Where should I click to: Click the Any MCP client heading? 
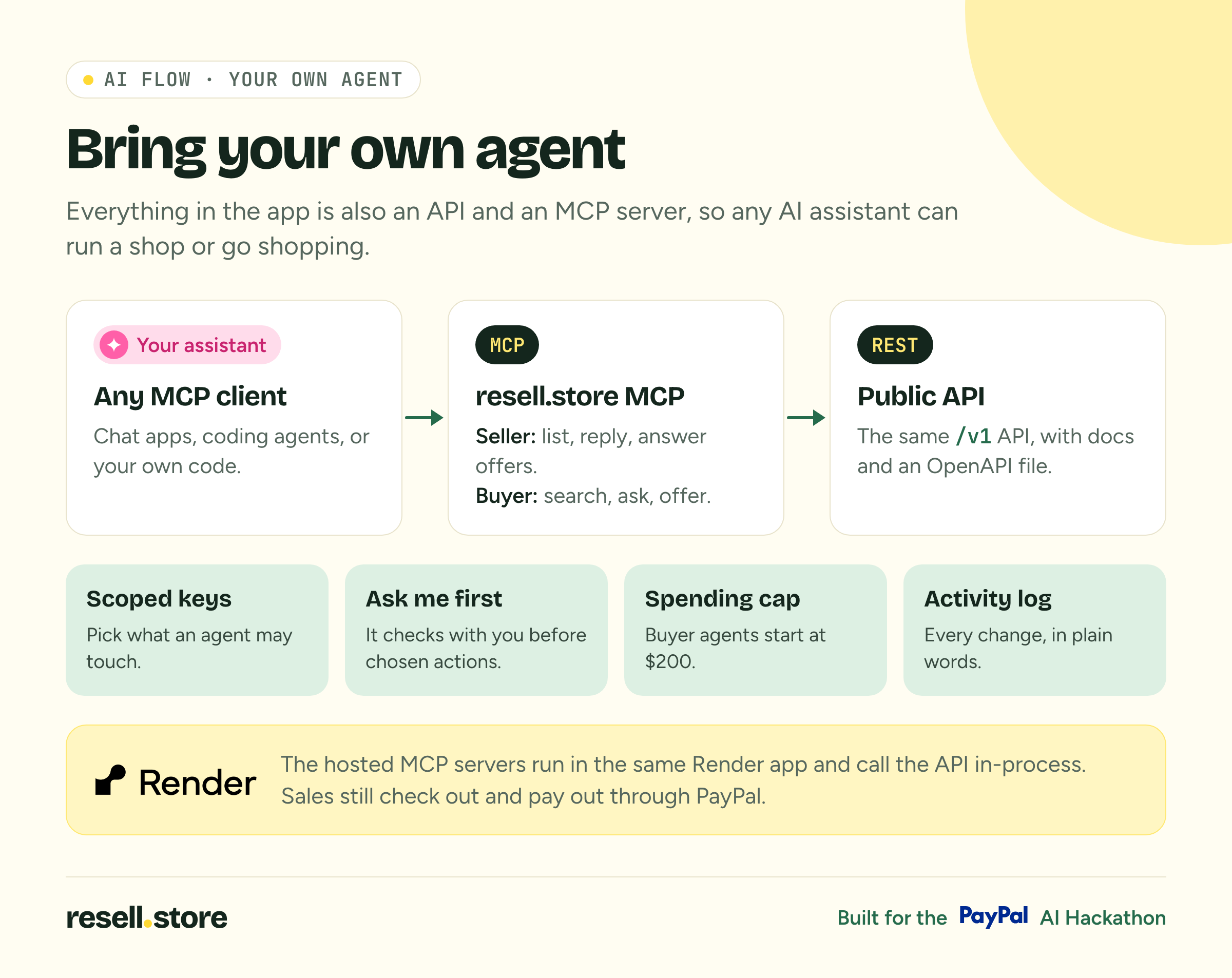(190, 397)
